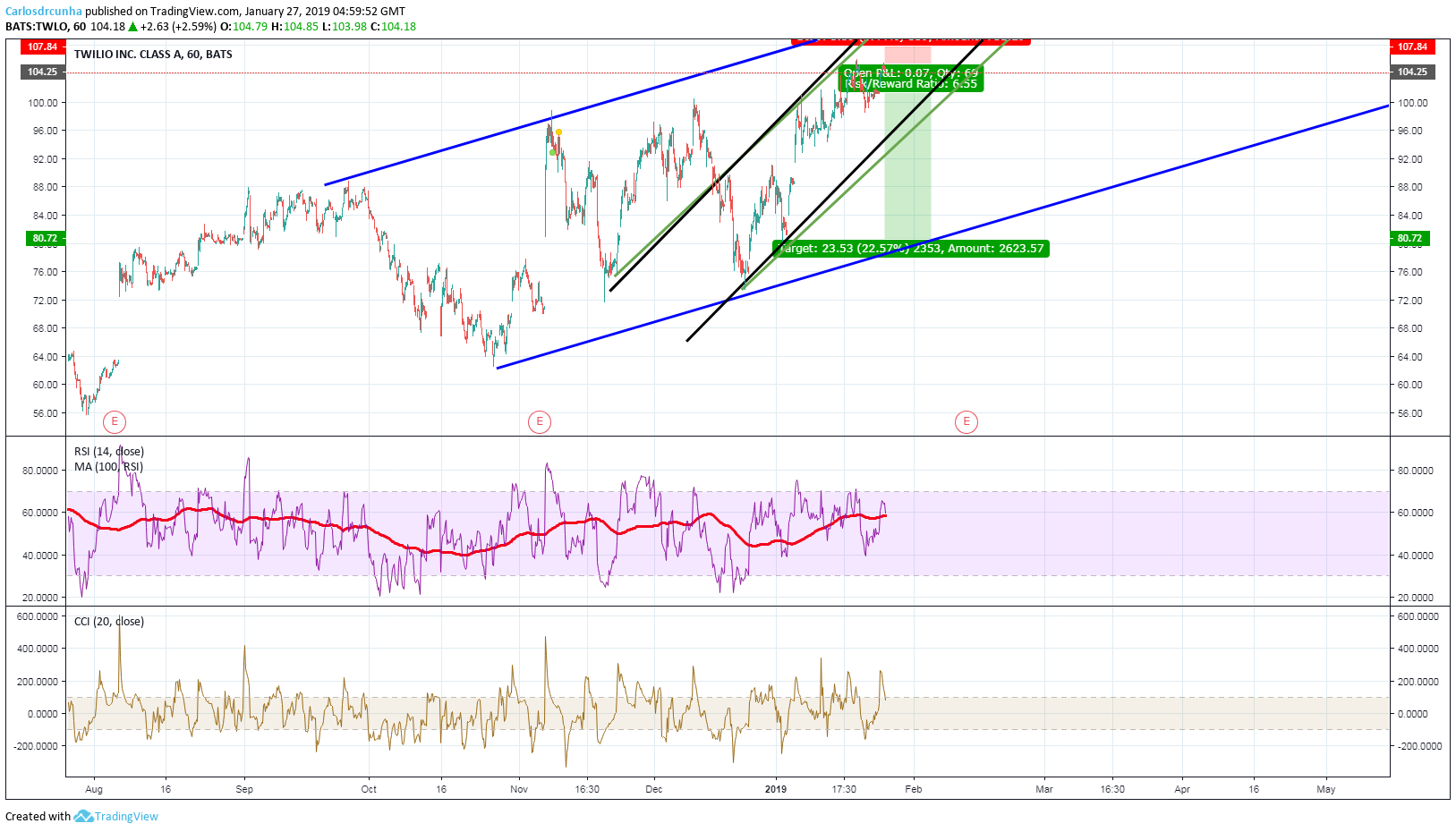The height and width of the screenshot is (832, 1456).
Task: Click the CCI (20, close) indicator label
Action: 109,622
